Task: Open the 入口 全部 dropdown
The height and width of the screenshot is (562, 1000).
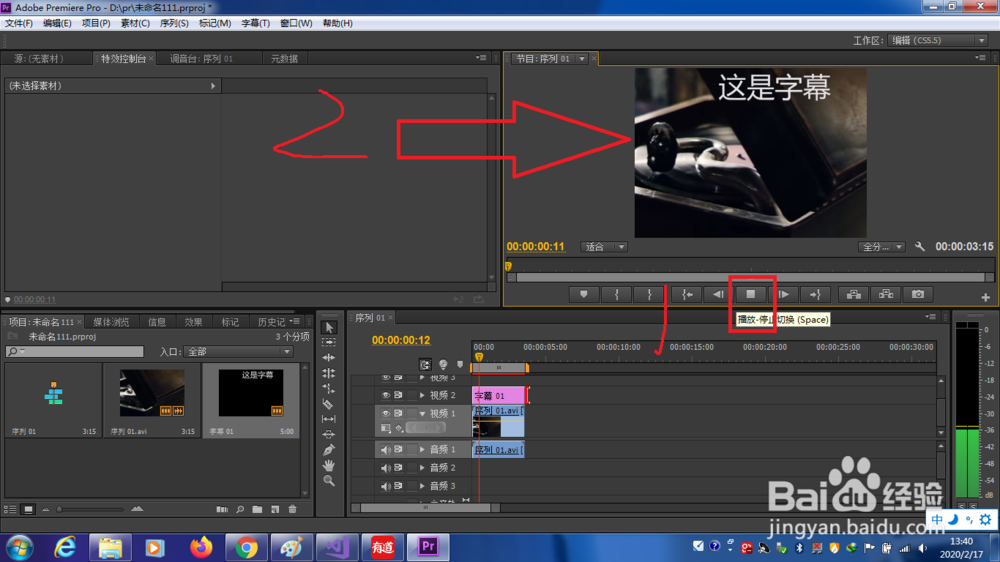Action: 238,351
